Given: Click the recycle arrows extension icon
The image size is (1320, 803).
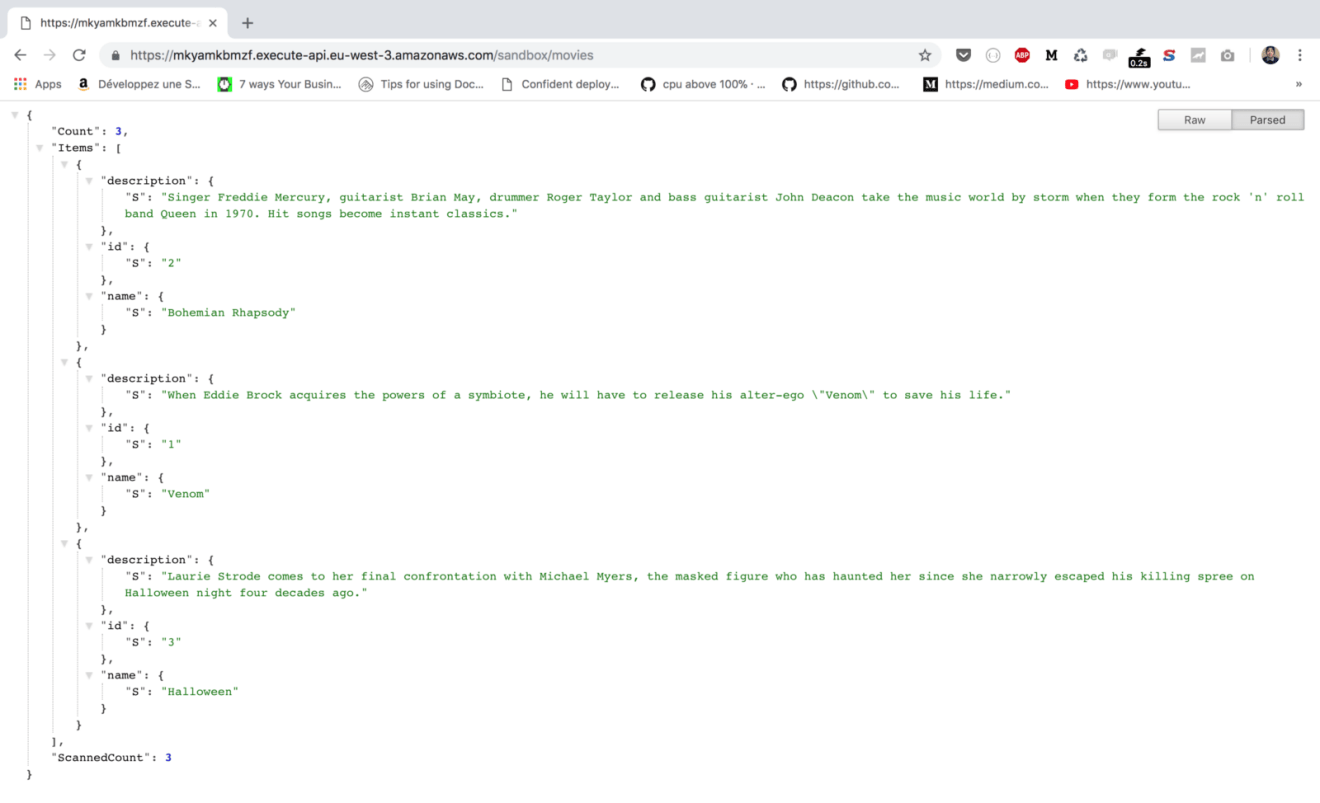Looking at the screenshot, I should point(1080,55).
